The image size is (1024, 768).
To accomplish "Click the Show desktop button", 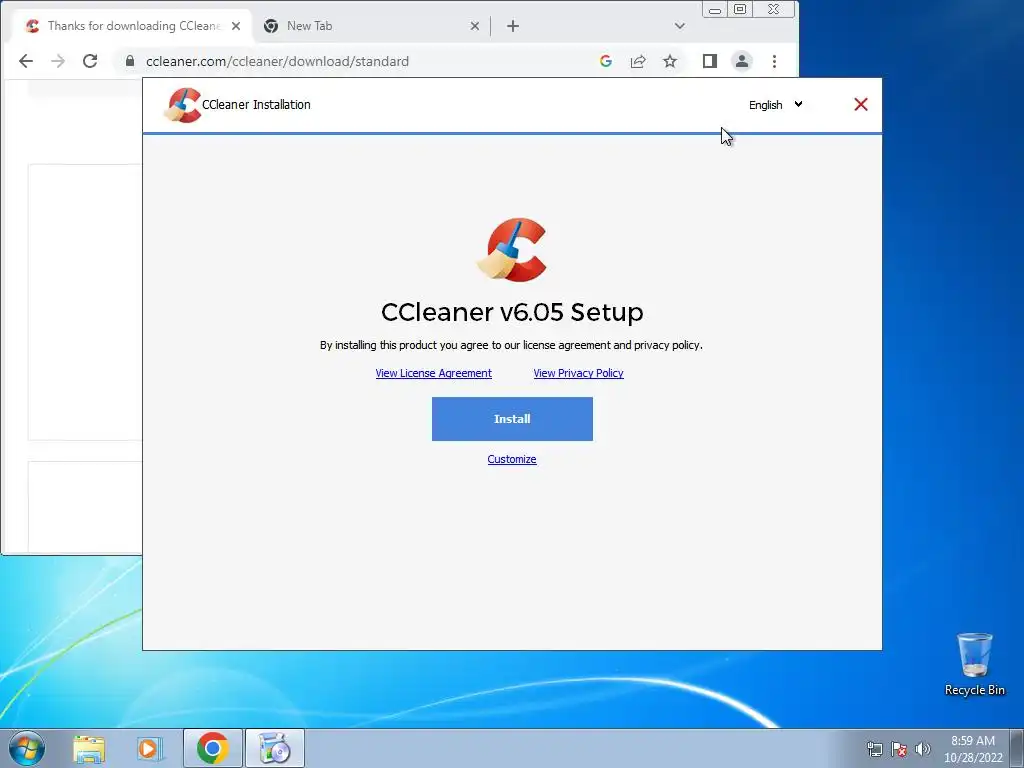I will click(x=1017, y=748).
